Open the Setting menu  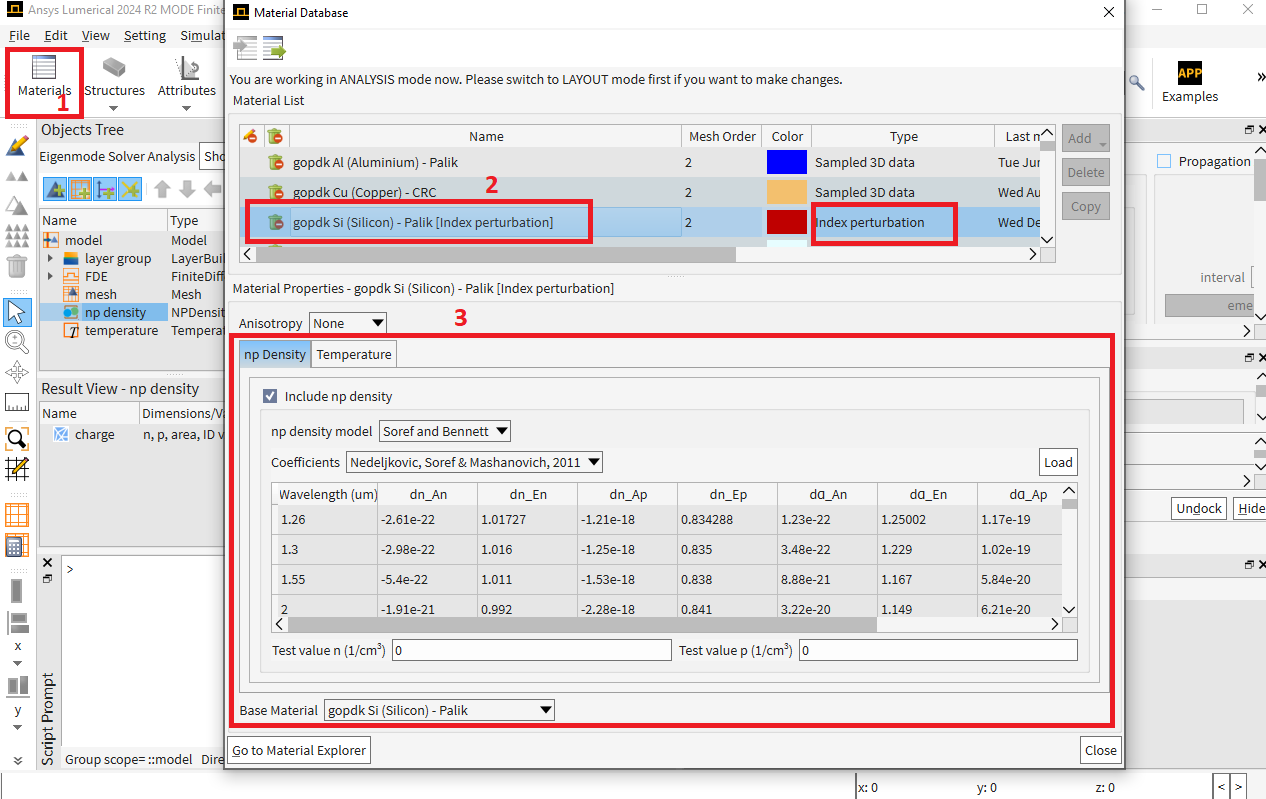145,35
